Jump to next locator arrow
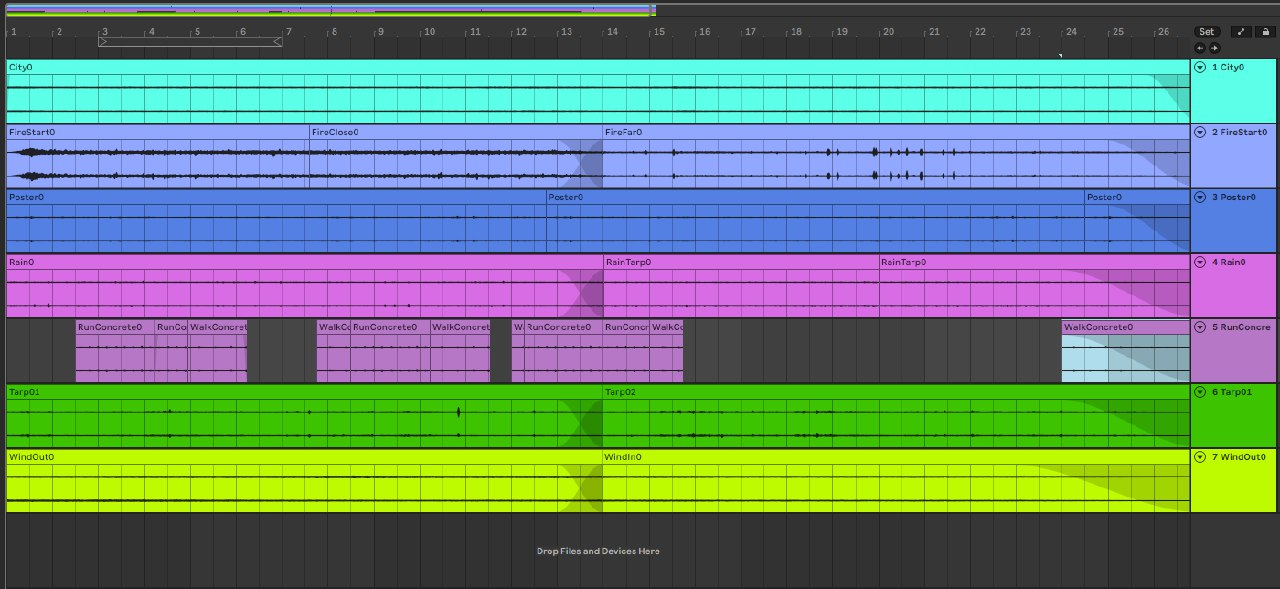This screenshot has height=589, width=1280. pos(1214,47)
